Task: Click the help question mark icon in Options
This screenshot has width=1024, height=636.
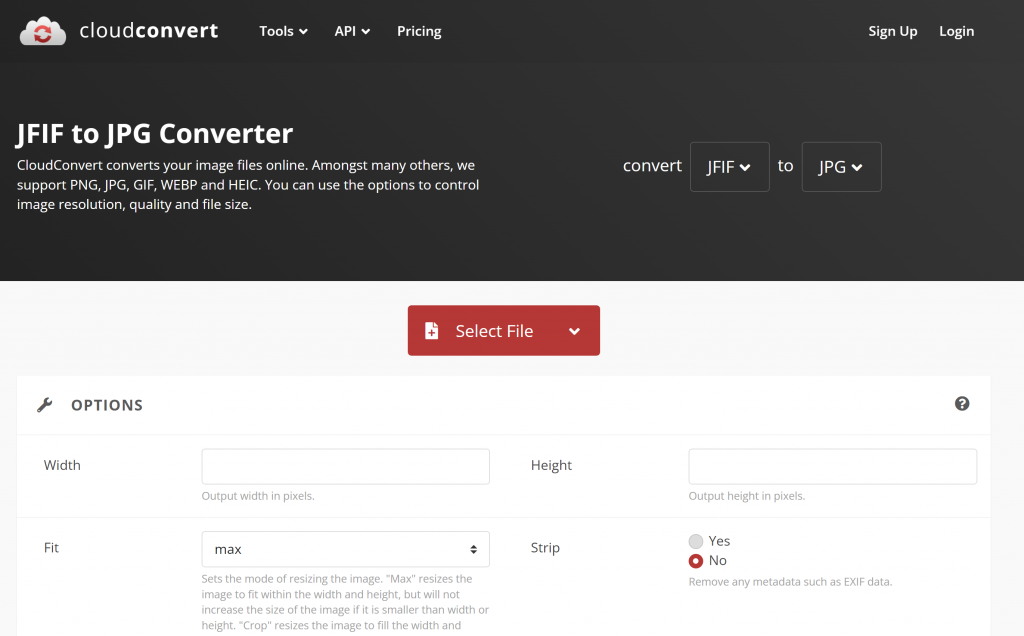Action: pos(962,404)
